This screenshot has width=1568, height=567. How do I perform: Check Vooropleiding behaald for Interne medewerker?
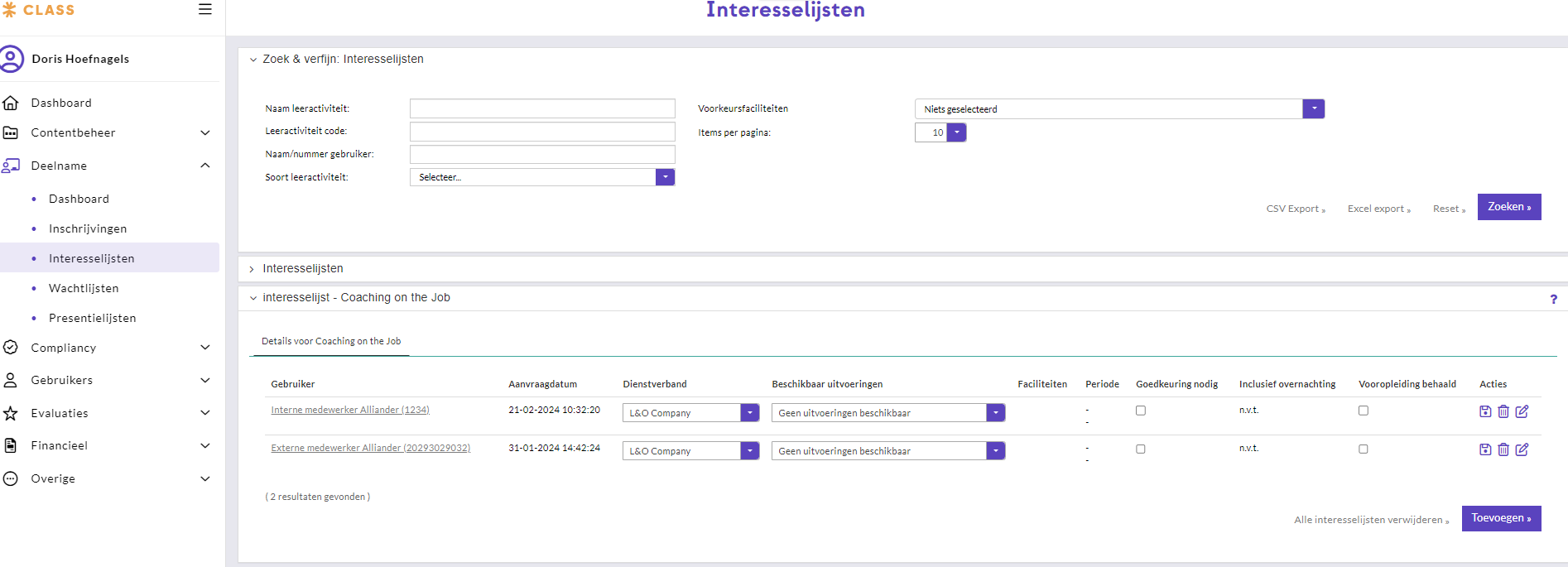coord(1364,411)
